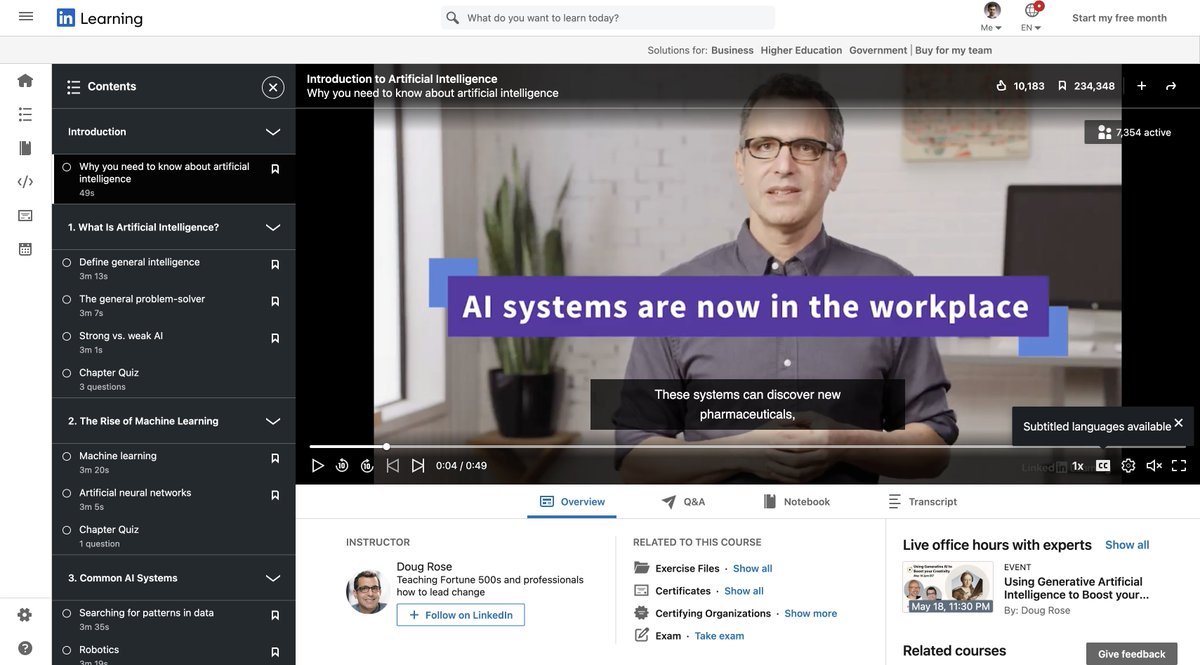
Task: Open the code brackets icon in sidebar
Action: pos(26,182)
